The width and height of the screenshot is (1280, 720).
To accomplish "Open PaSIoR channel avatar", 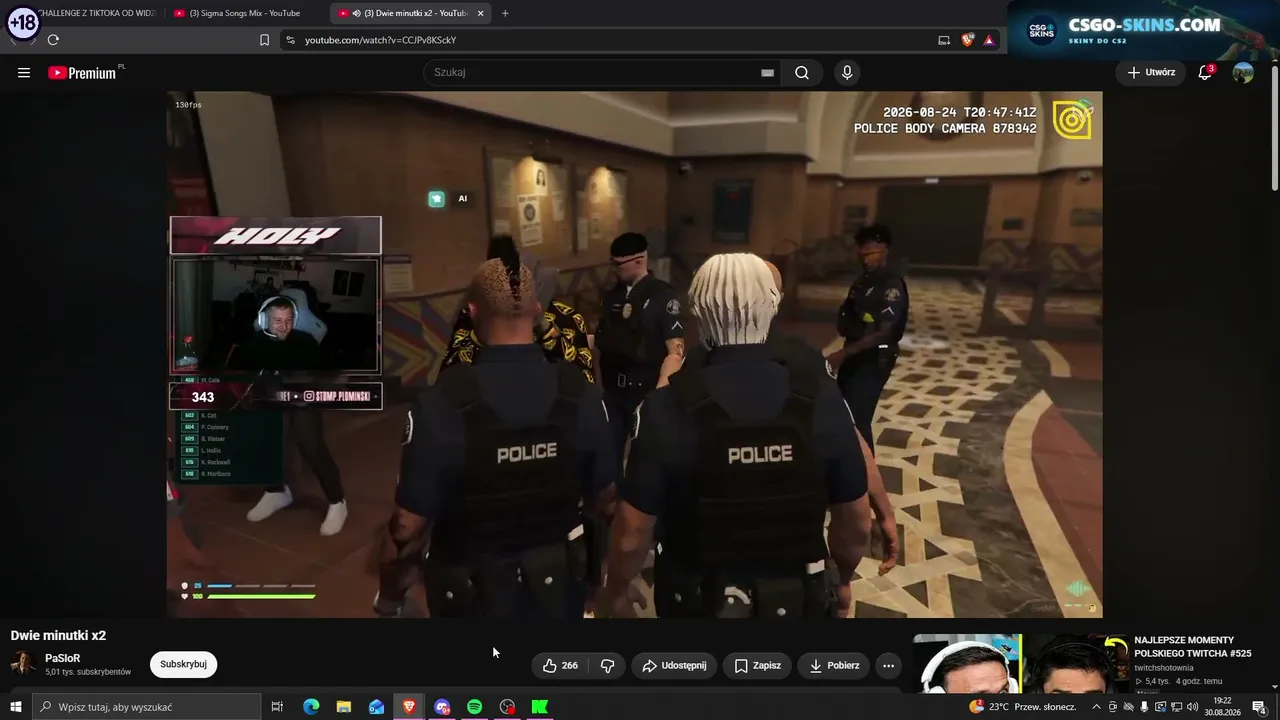I will (x=23, y=664).
